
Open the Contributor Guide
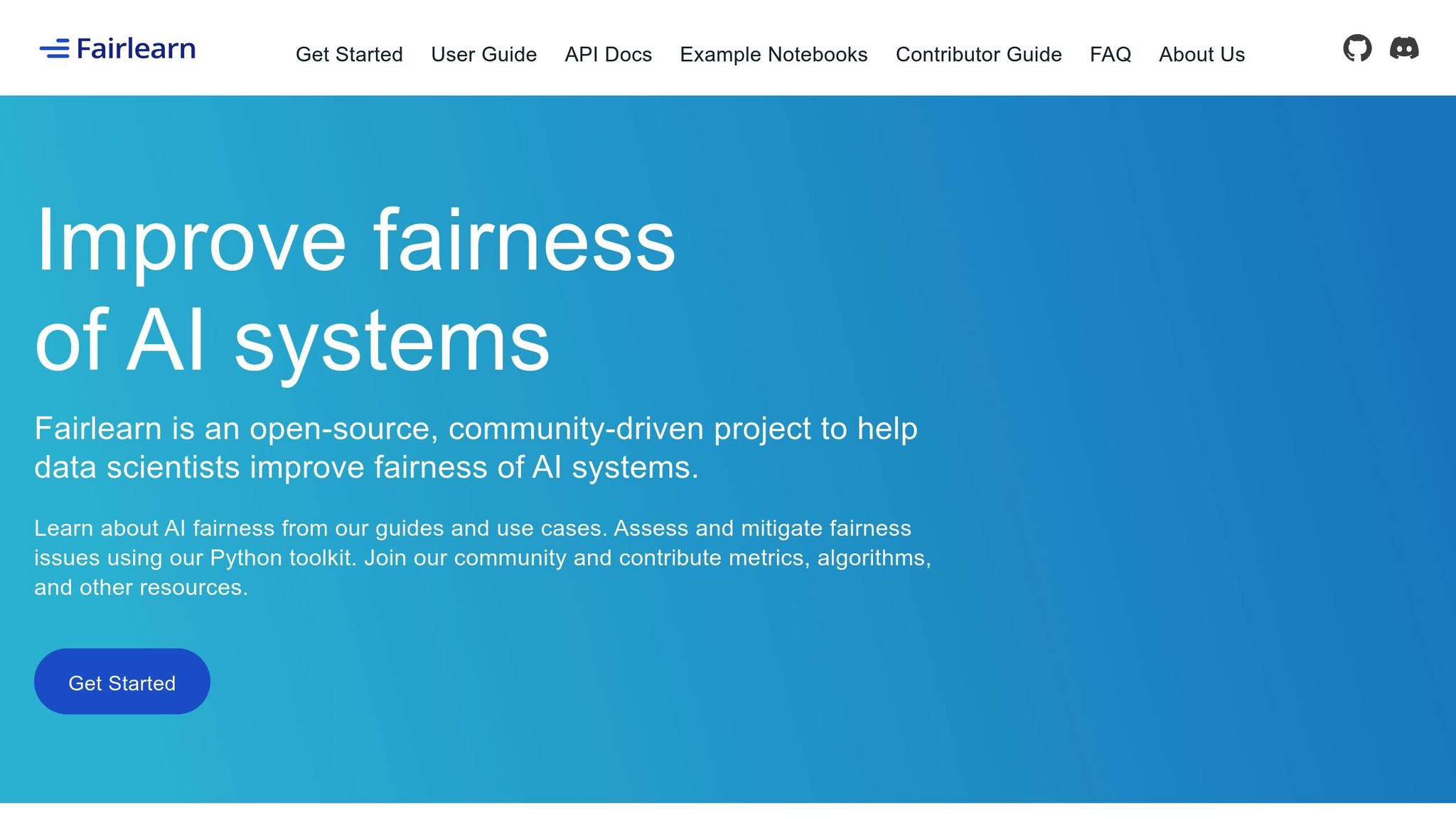[x=979, y=54]
